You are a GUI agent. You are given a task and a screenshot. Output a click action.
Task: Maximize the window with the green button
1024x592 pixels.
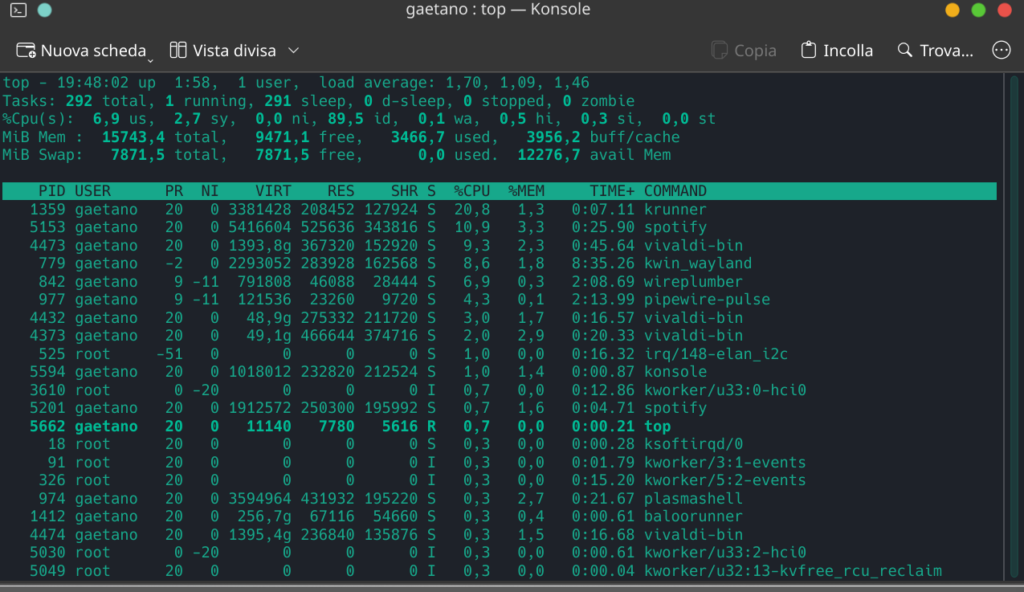pyautogui.click(x=978, y=10)
